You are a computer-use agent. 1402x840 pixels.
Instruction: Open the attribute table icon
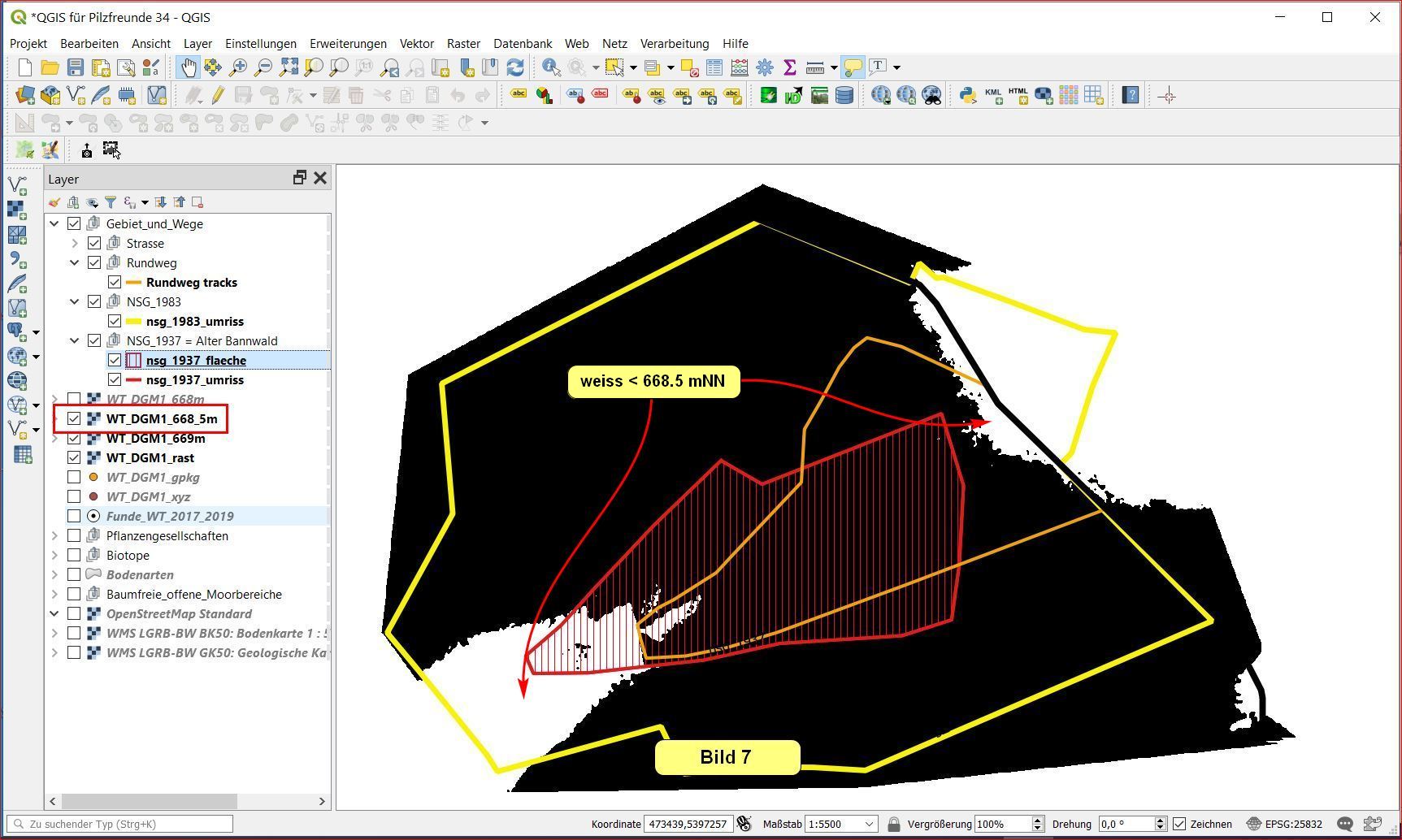pos(714,67)
